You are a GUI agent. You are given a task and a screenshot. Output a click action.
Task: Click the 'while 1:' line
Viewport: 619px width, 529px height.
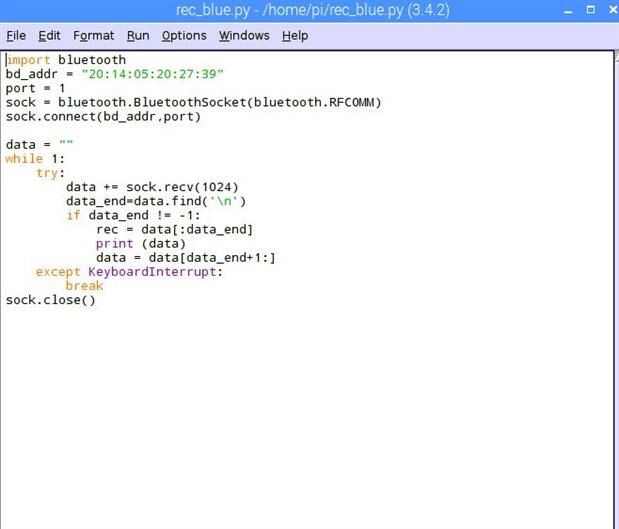(35, 159)
